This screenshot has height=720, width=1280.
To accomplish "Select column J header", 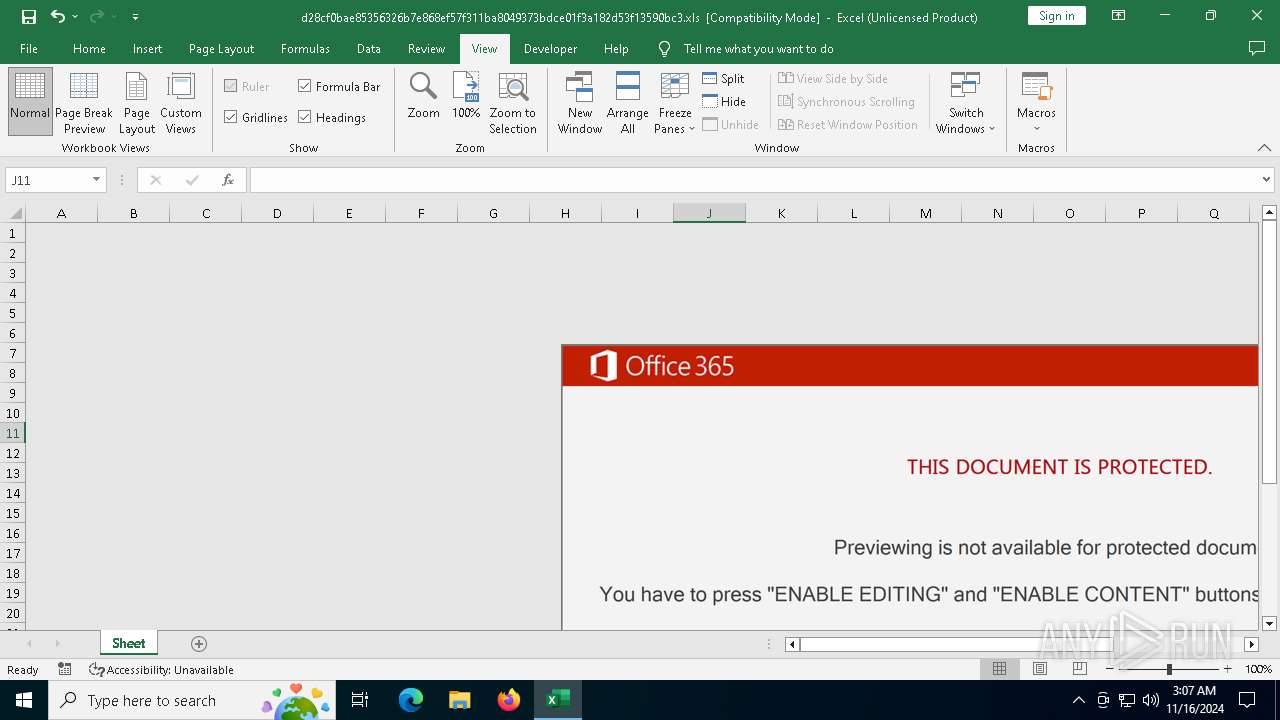I will click(x=709, y=213).
